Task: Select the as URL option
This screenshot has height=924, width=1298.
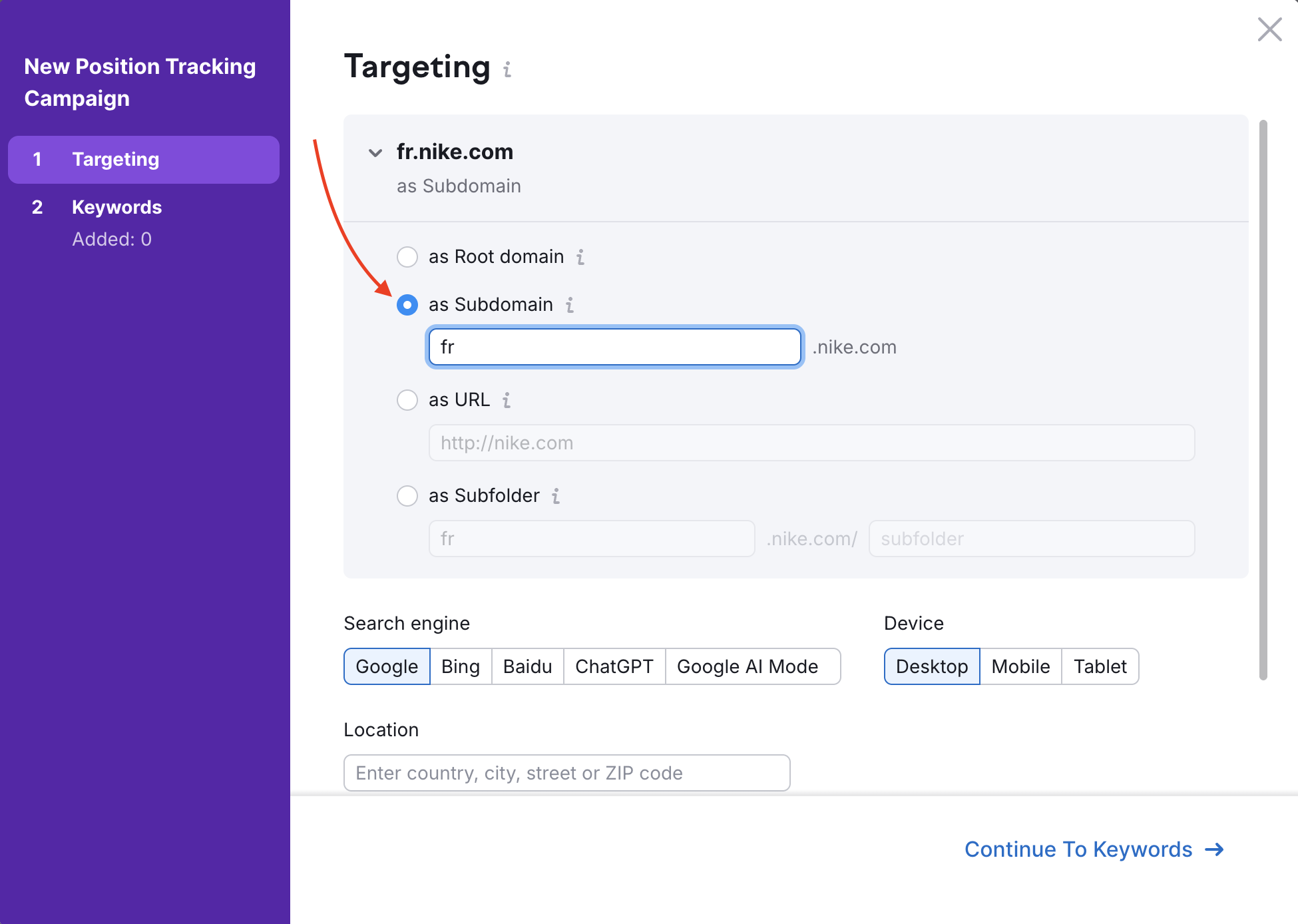Action: 407,400
